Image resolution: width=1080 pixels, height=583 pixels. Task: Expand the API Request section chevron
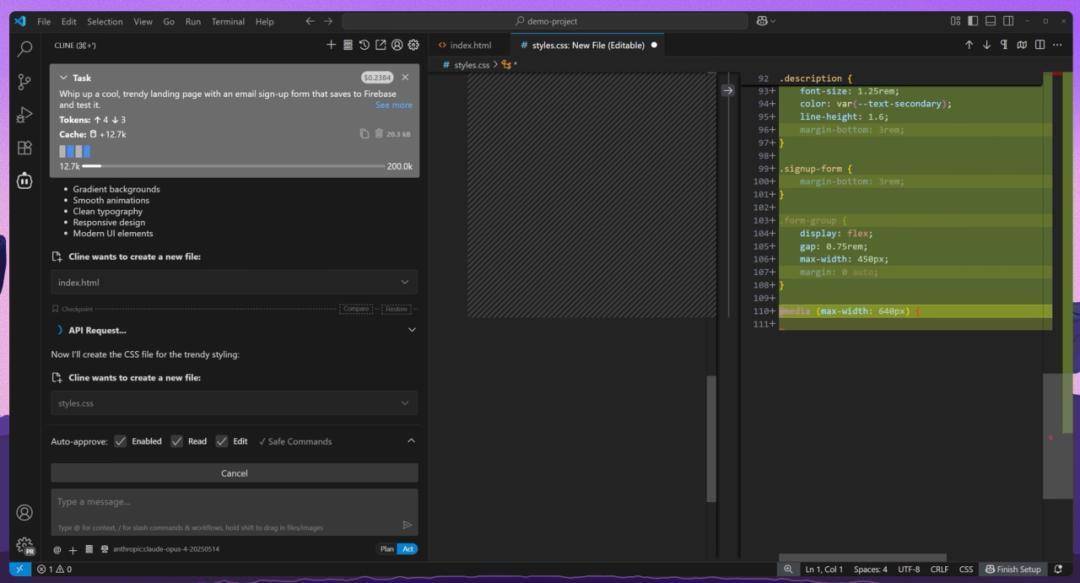(x=412, y=330)
